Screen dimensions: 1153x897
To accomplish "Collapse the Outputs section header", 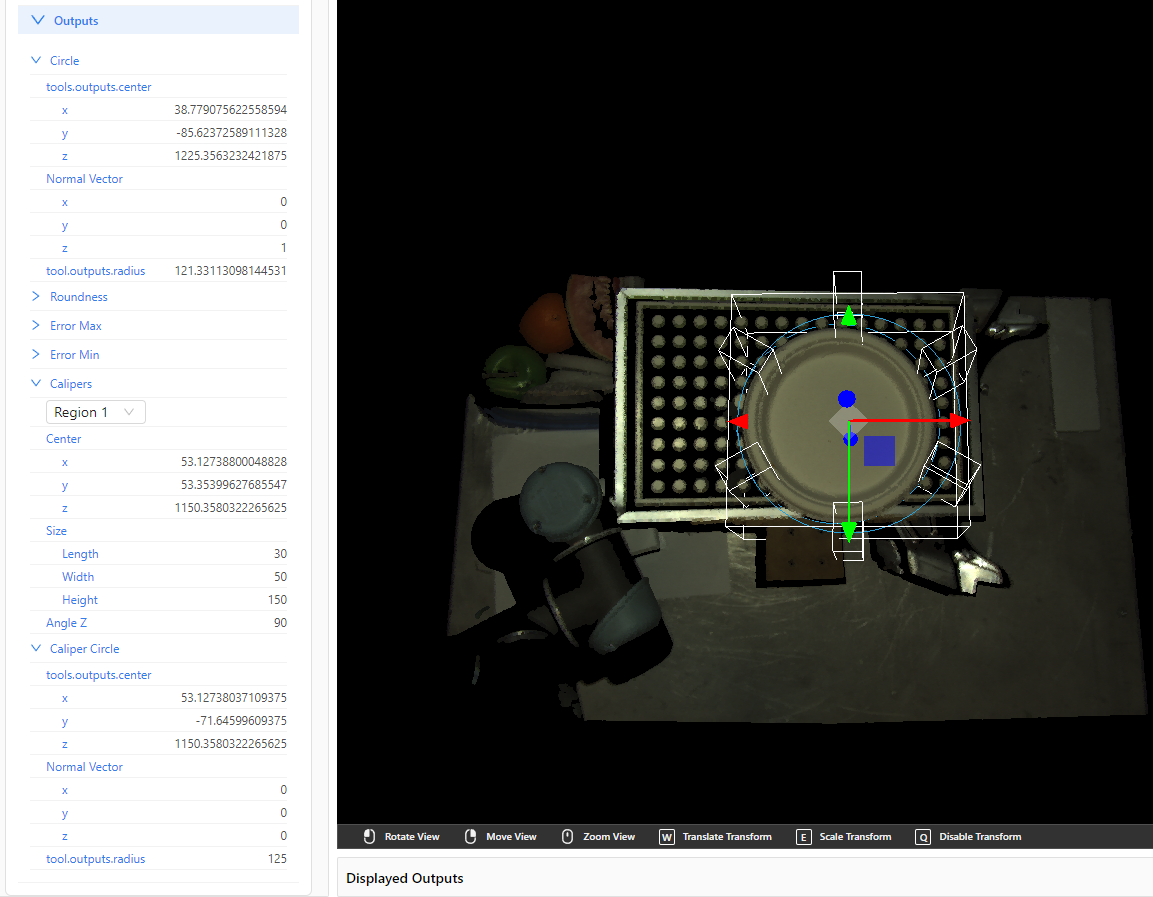I will 158,21.
